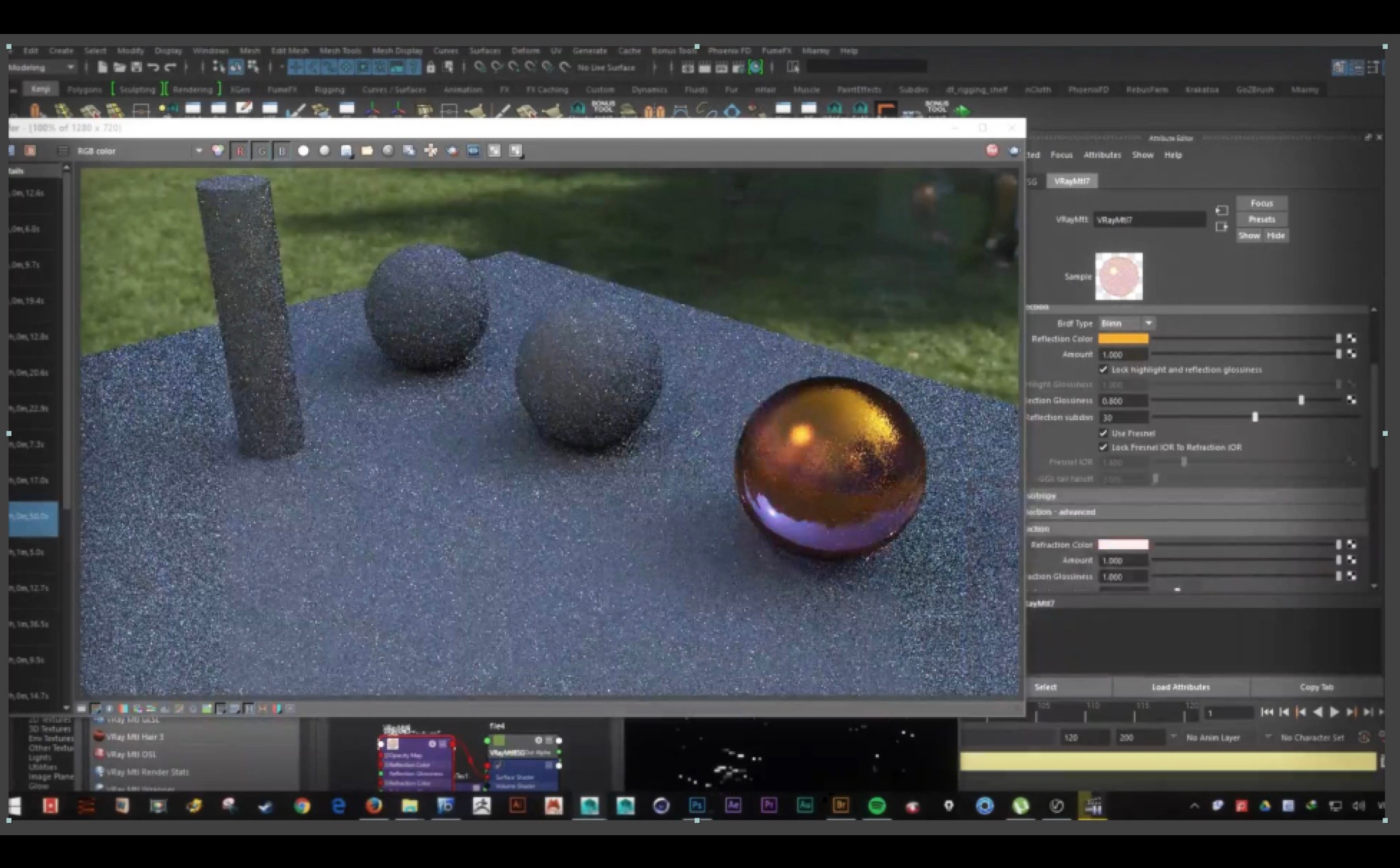Open Google Chrome from the taskbar
The image size is (1400, 868).
click(x=302, y=806)
